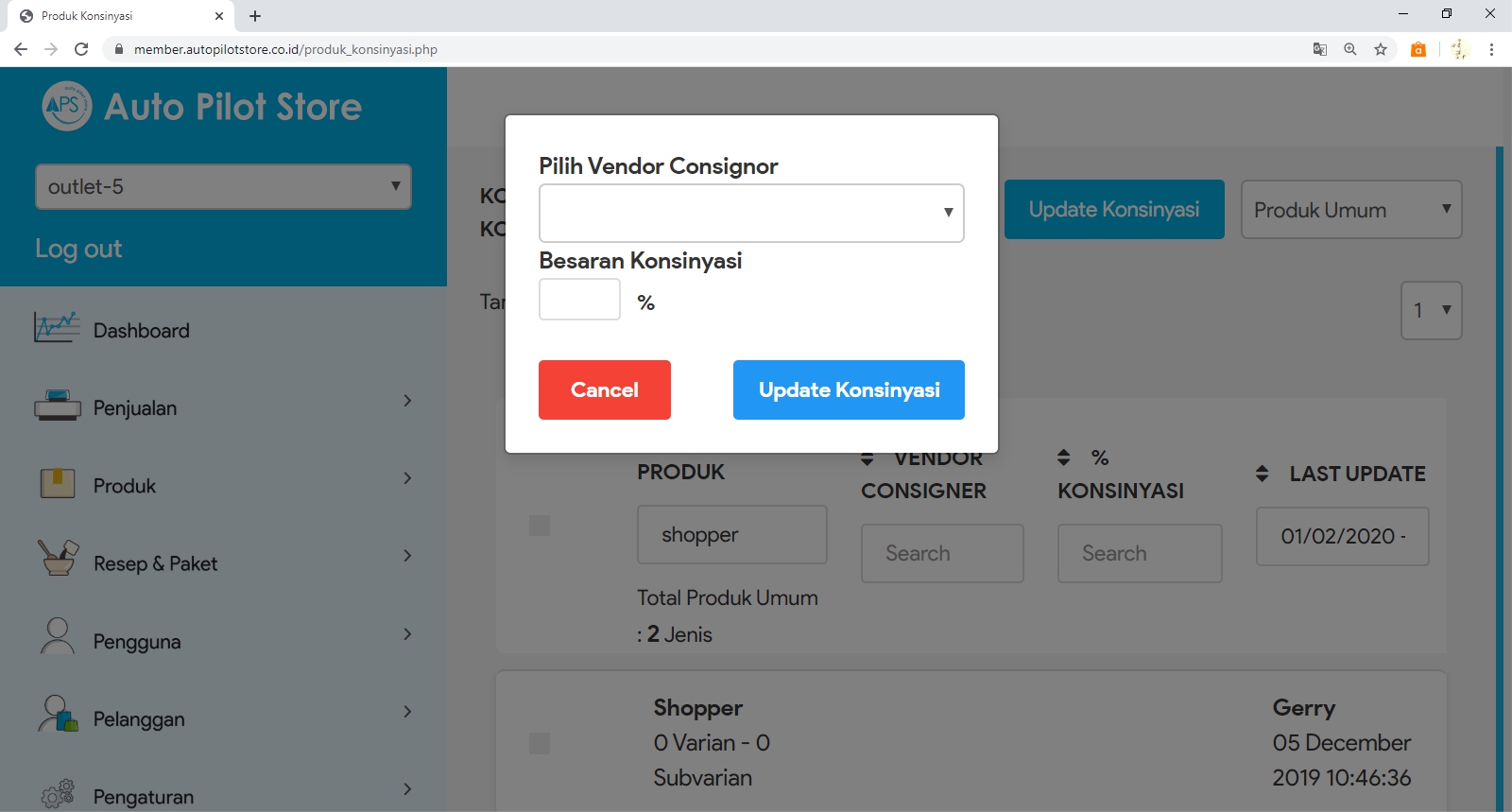Click the Resep & Paket mortar icon

tap(57, 559)
